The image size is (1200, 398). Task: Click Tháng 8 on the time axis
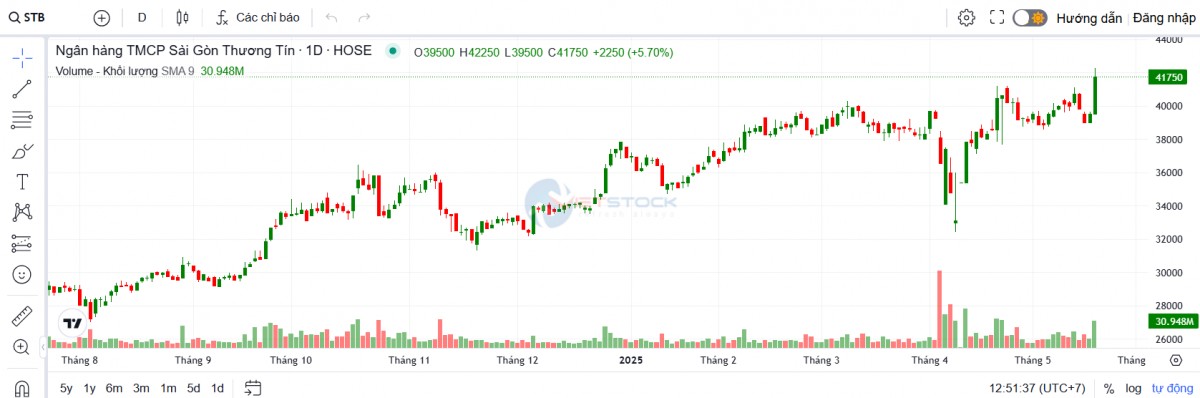tap(80, 359)
